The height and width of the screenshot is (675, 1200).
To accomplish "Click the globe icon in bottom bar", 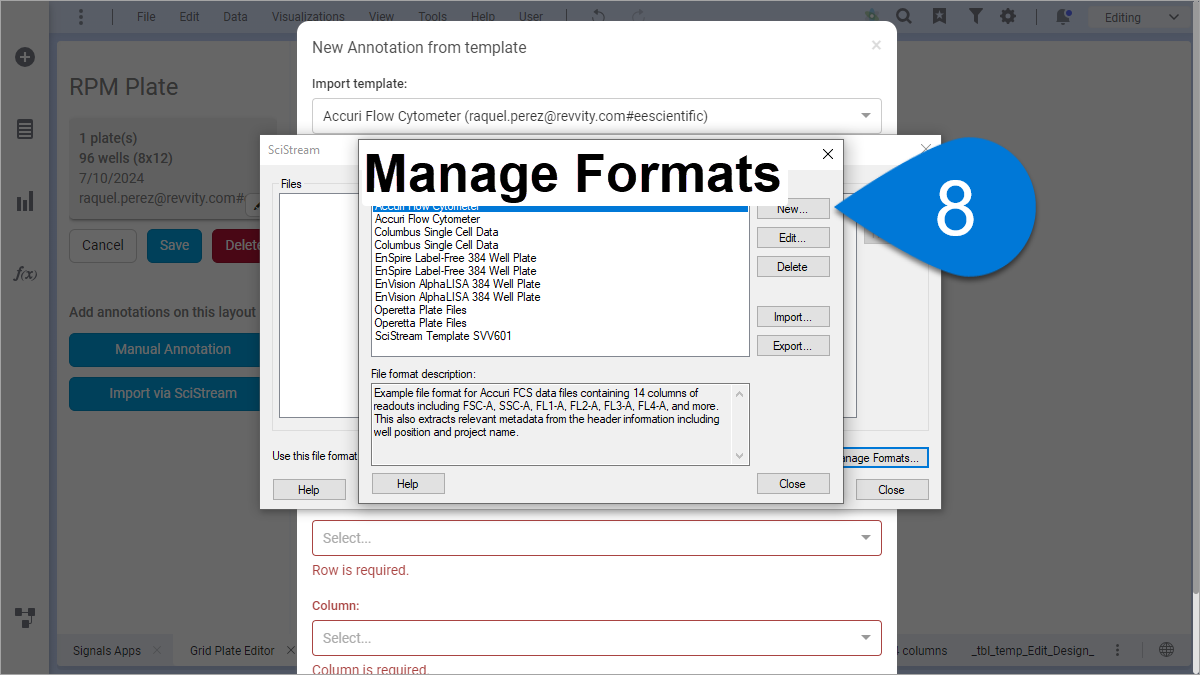I will pyautogui.click(x=1166, y=650).
